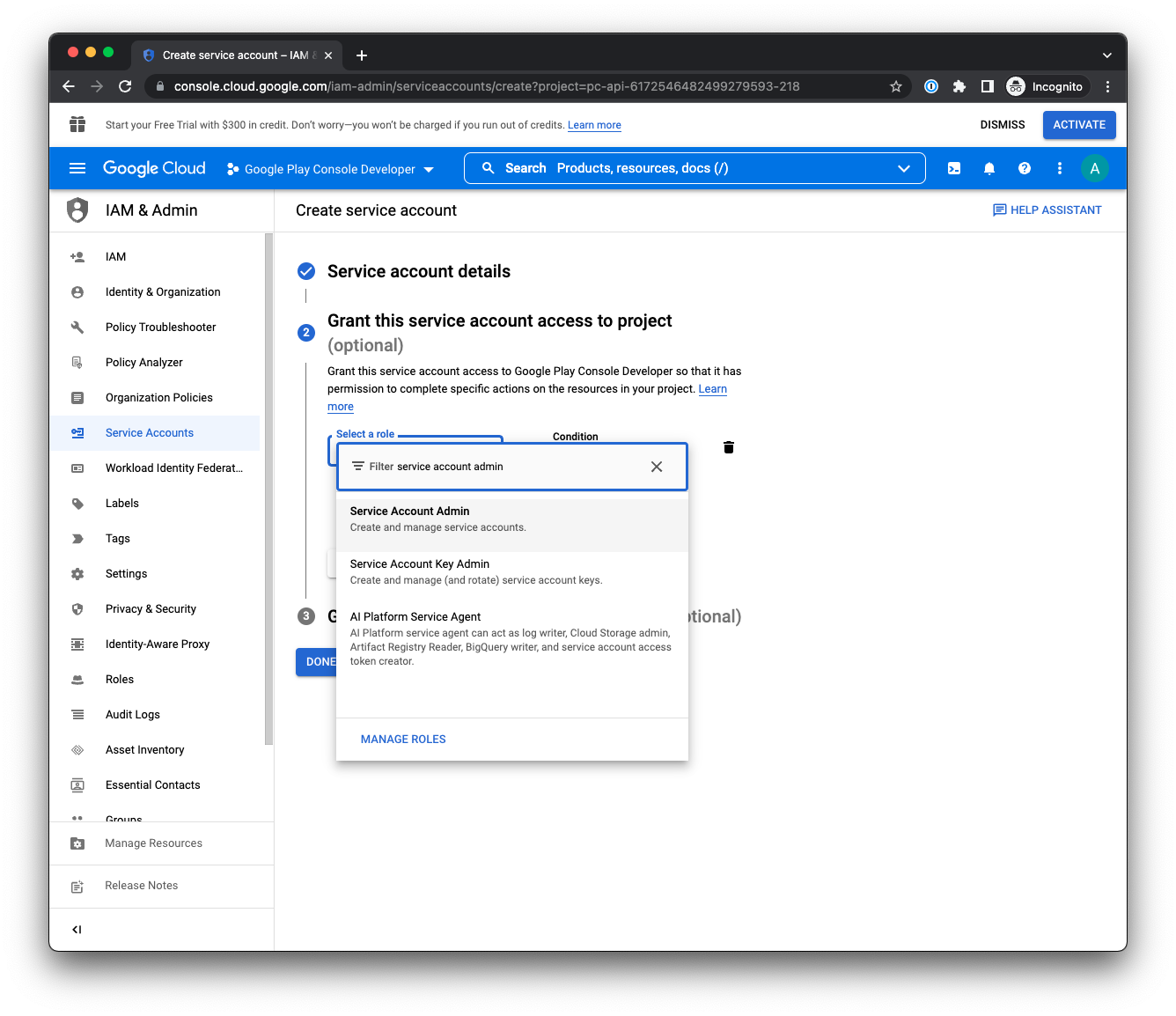Open Chrome's three-dot menu
Viewport: 1176px width, 1016px height.
click(1107, 86)
